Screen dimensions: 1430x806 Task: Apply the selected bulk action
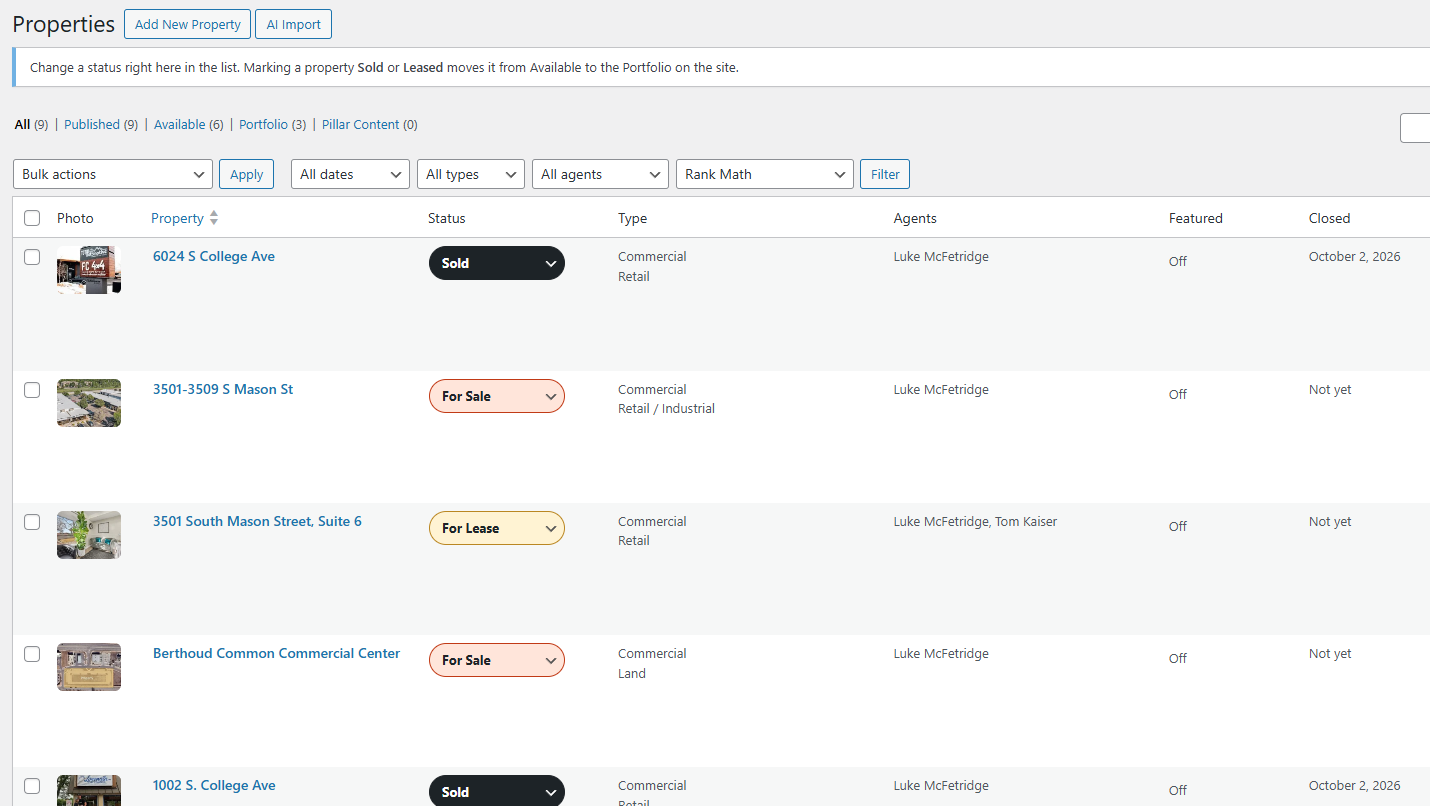246,174
